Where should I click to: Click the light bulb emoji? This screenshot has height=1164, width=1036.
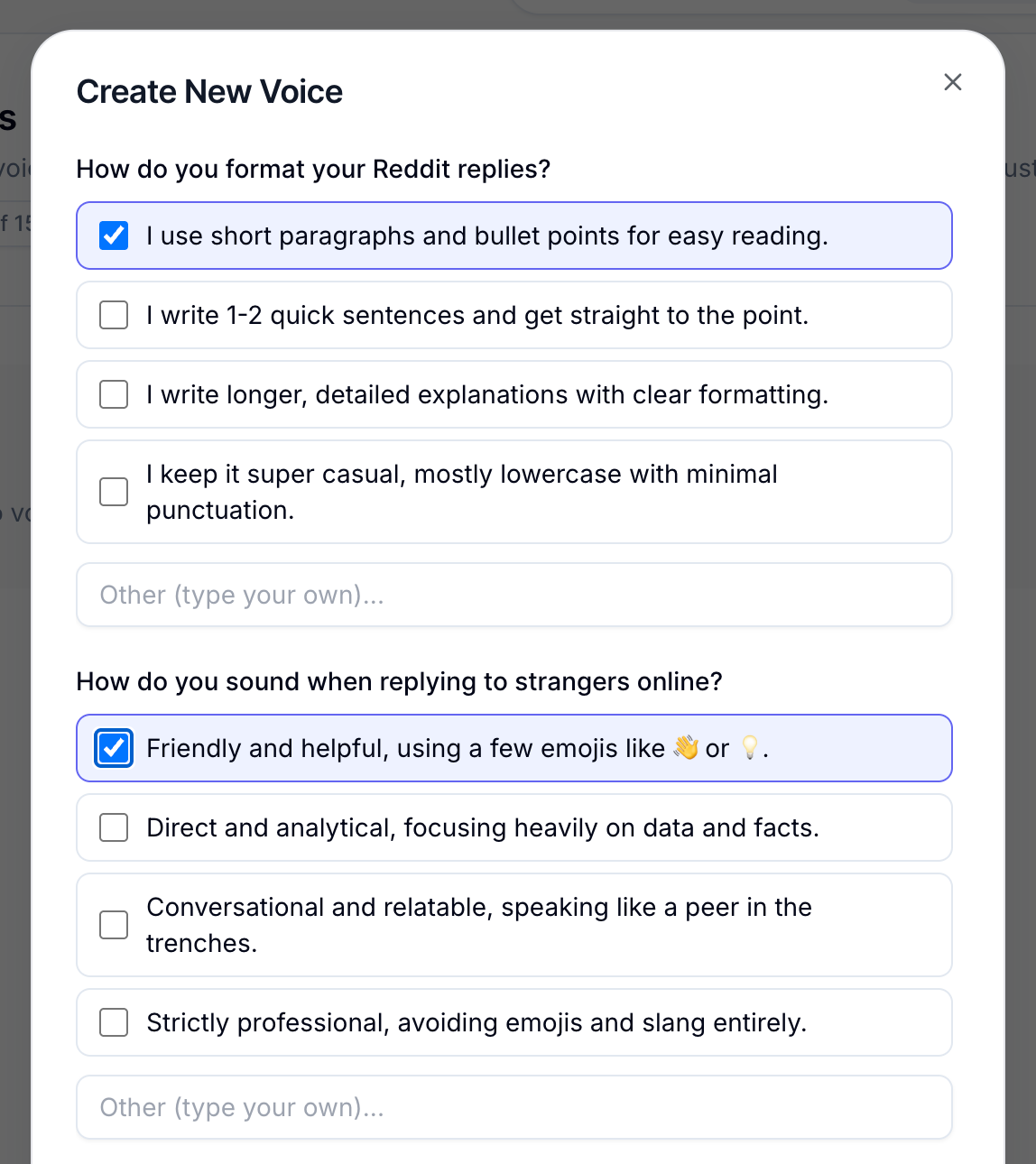coord(749,748)
